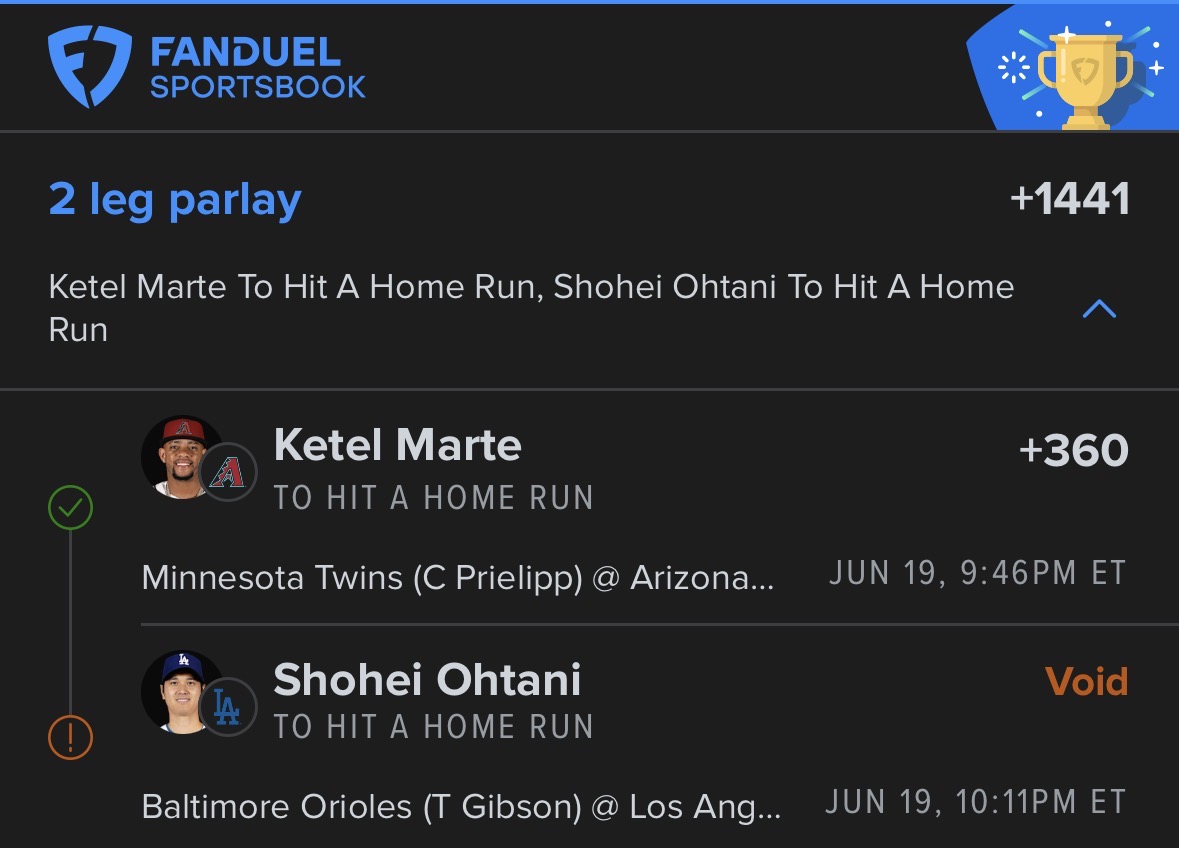Open Shohei Ohtani player headshot
The height and width of the screenshot is (848, 1179).
(x=180, y=692)
